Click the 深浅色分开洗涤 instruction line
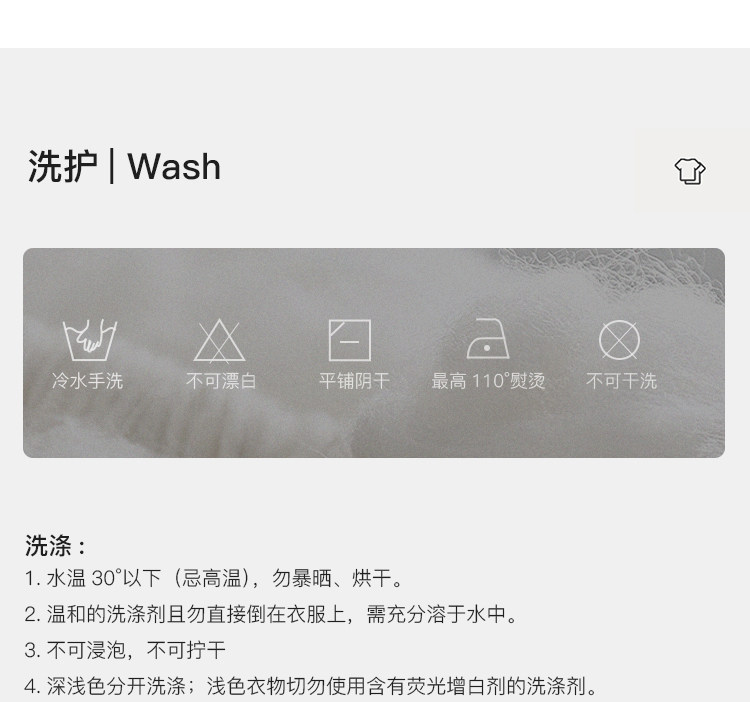750x702 pixels. coord(311,686)
